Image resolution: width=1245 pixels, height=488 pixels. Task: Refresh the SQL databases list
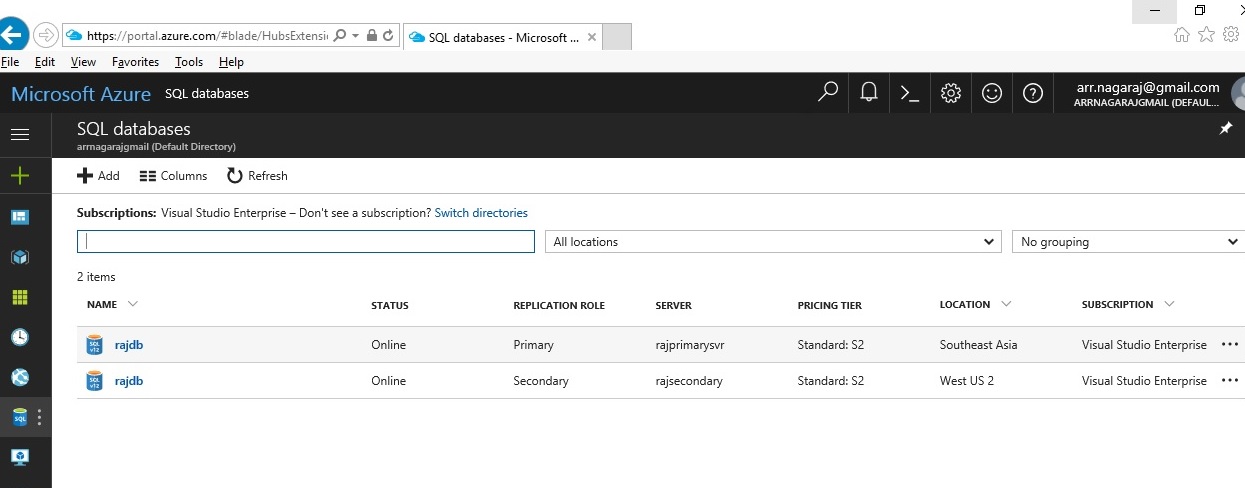257,176
